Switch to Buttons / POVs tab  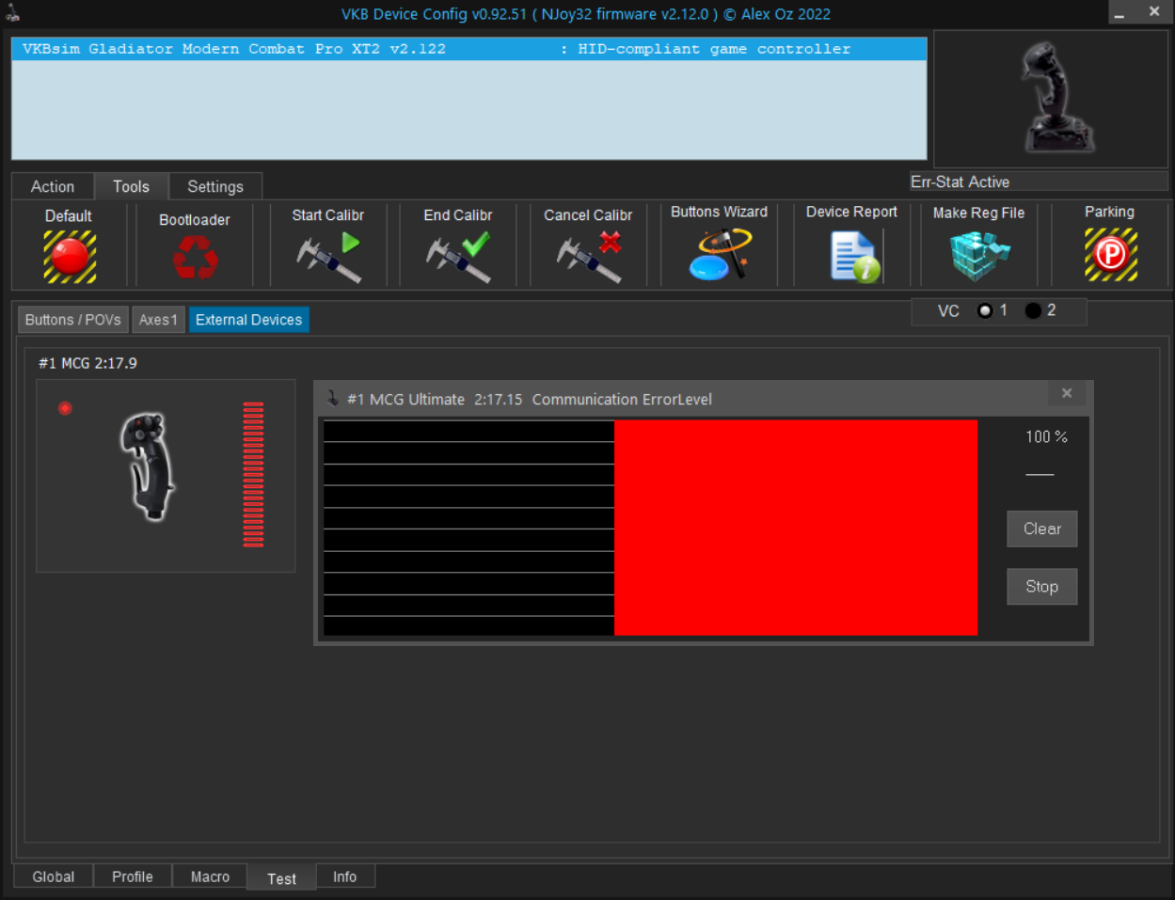[73, 320]
